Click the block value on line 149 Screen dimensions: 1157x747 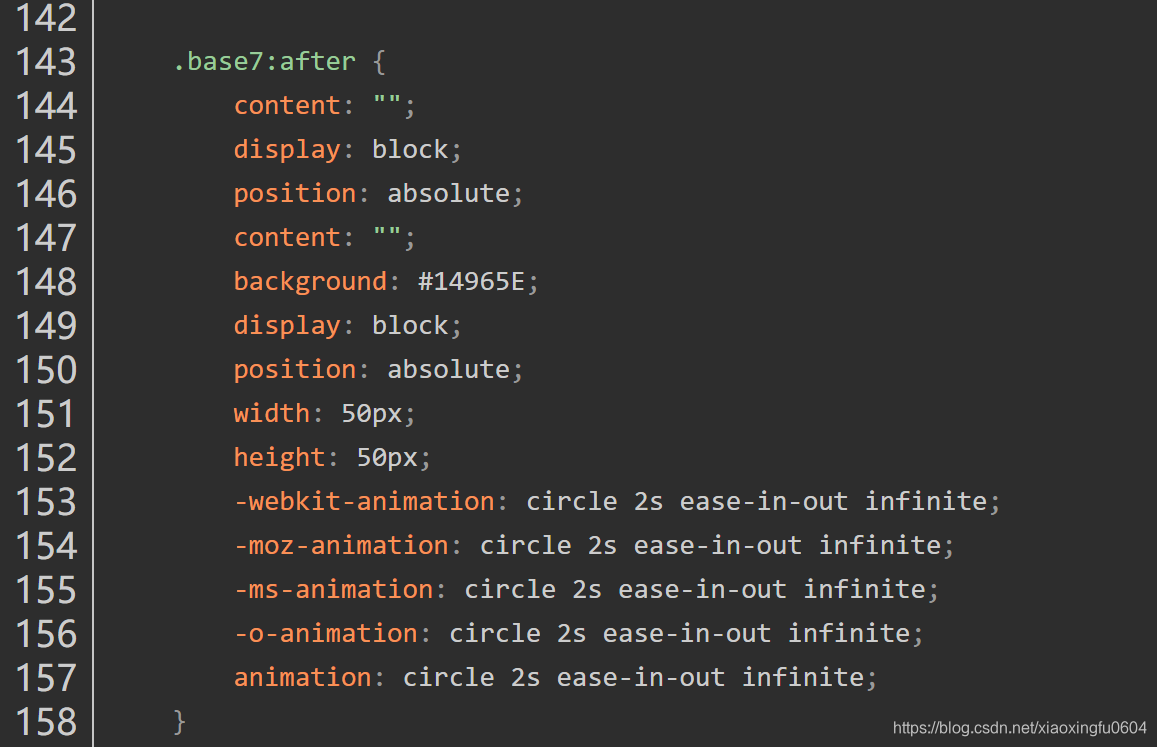410,326
